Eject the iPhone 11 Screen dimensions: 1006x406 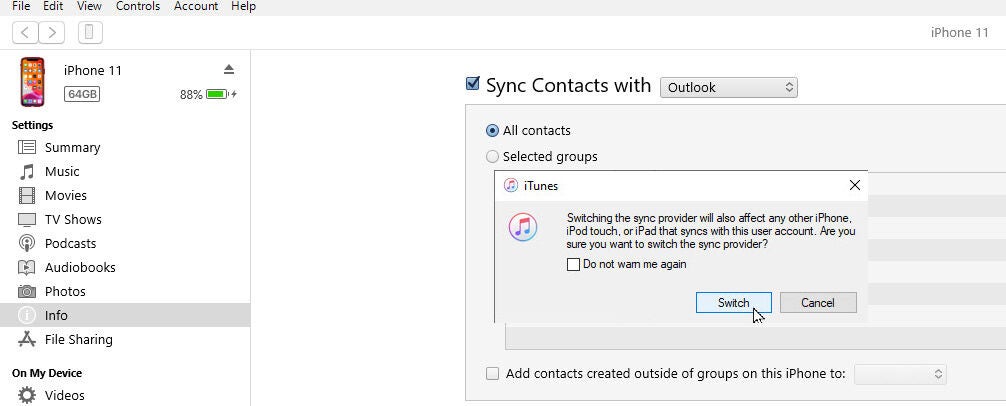tap(229, 69)
